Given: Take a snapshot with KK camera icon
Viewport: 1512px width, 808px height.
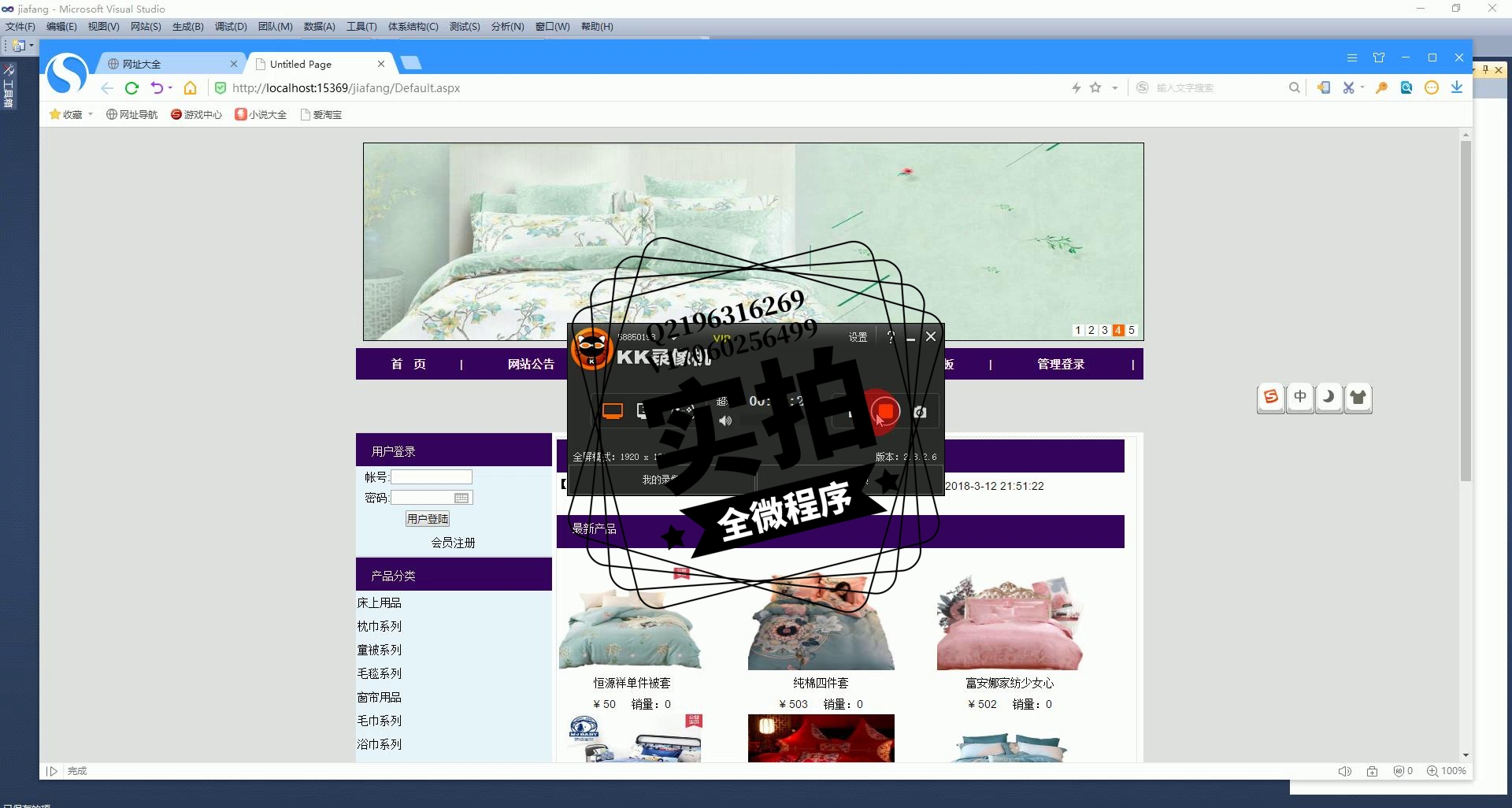Looking at the screenshot, I should (920, 412).
